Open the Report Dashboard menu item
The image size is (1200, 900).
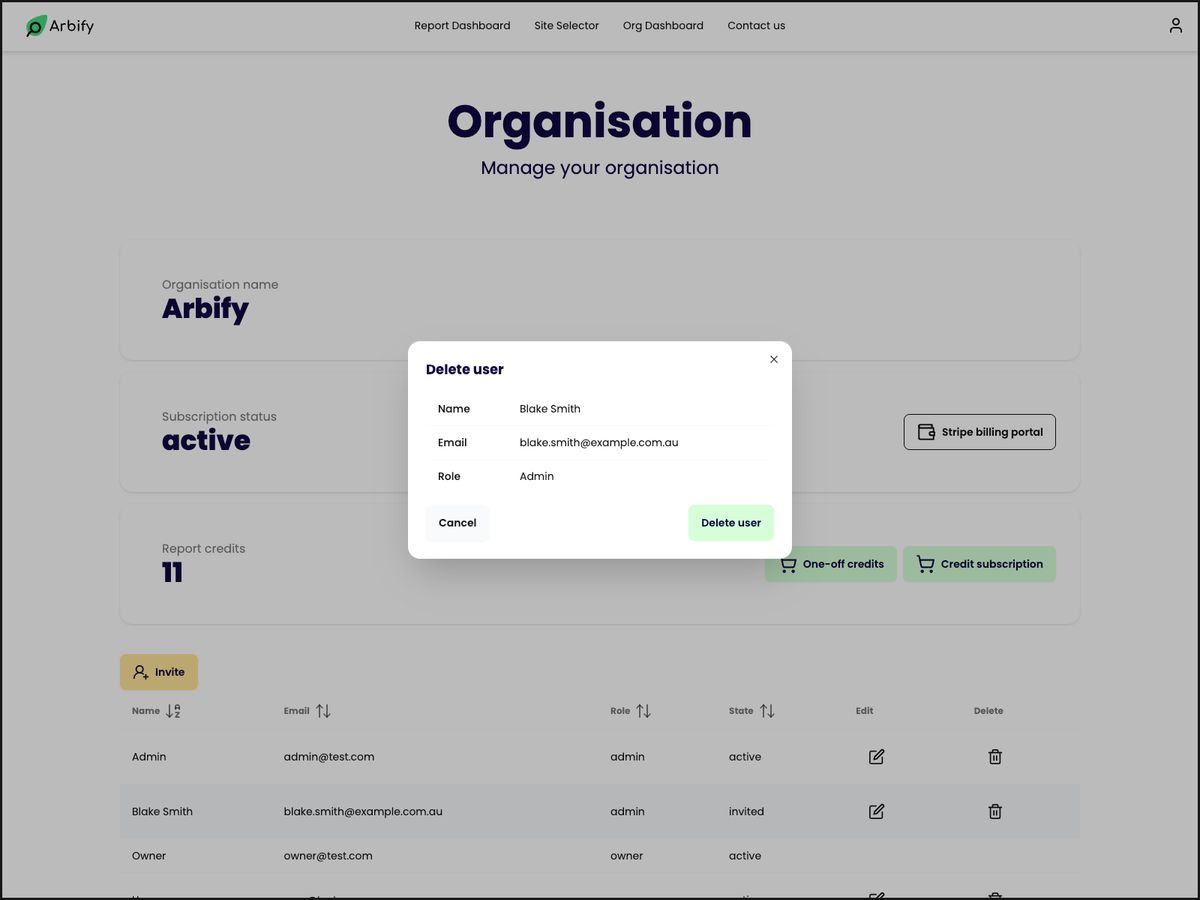[462, 25]
